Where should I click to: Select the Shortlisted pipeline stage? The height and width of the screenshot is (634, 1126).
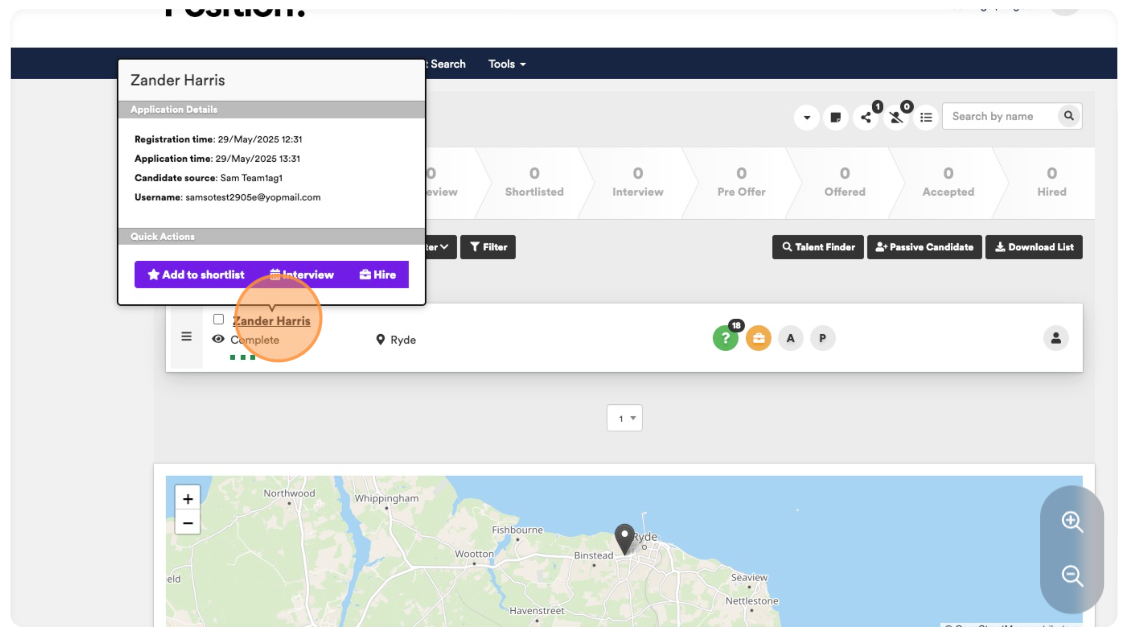point(534,182)
